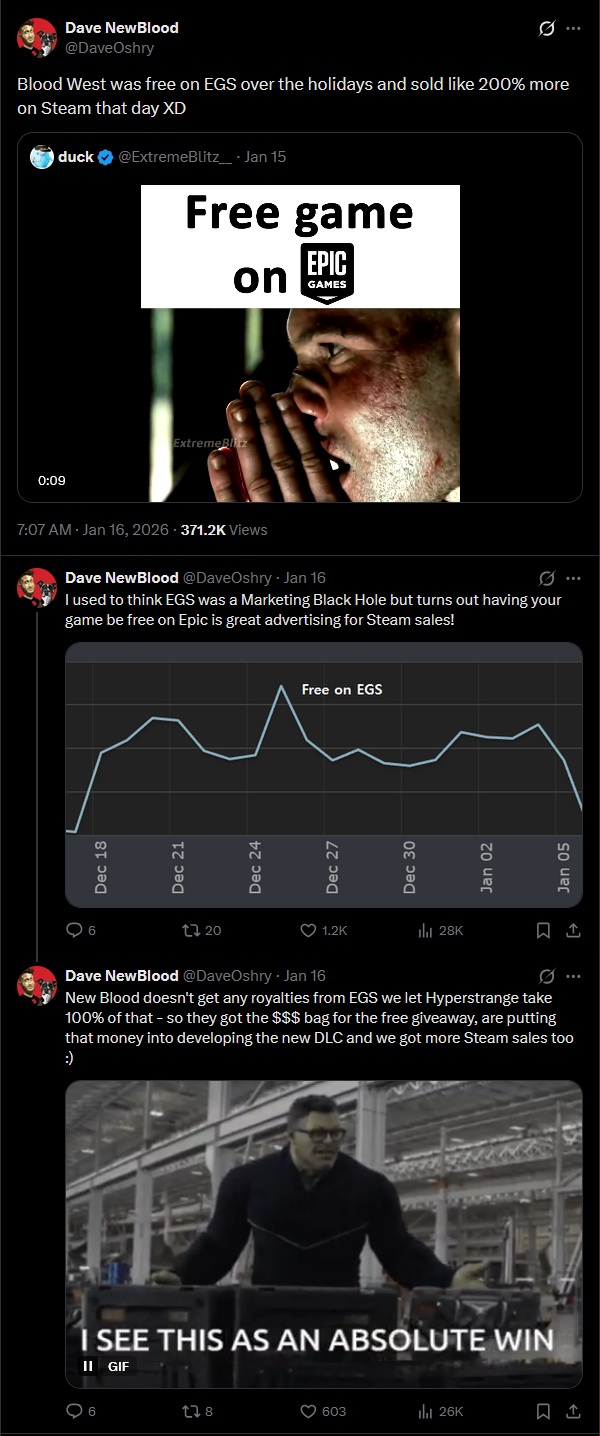Share the Hyperstrange royalties tweet

pos(573,1411)
